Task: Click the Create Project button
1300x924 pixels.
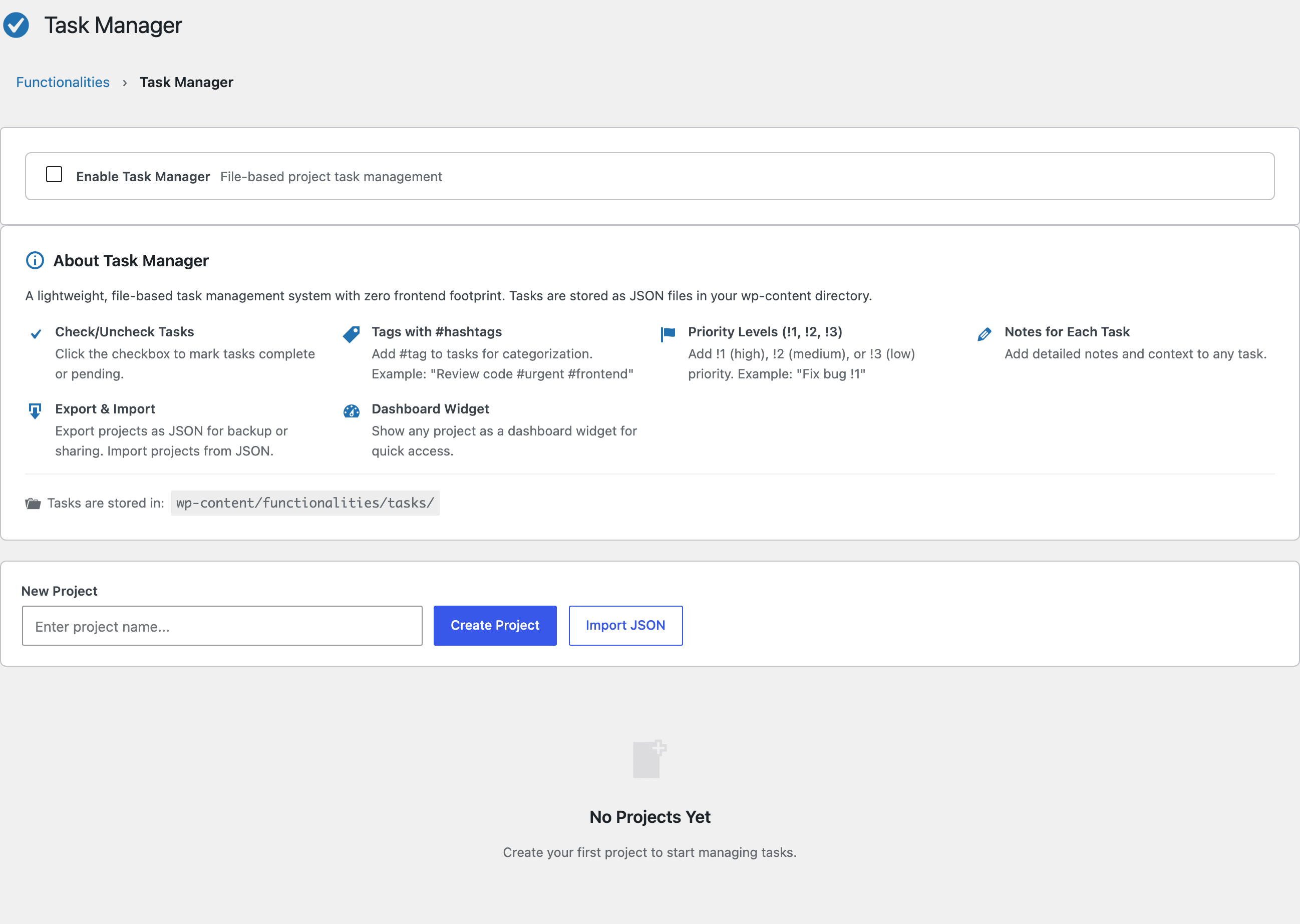Action: tap(495, 625)
